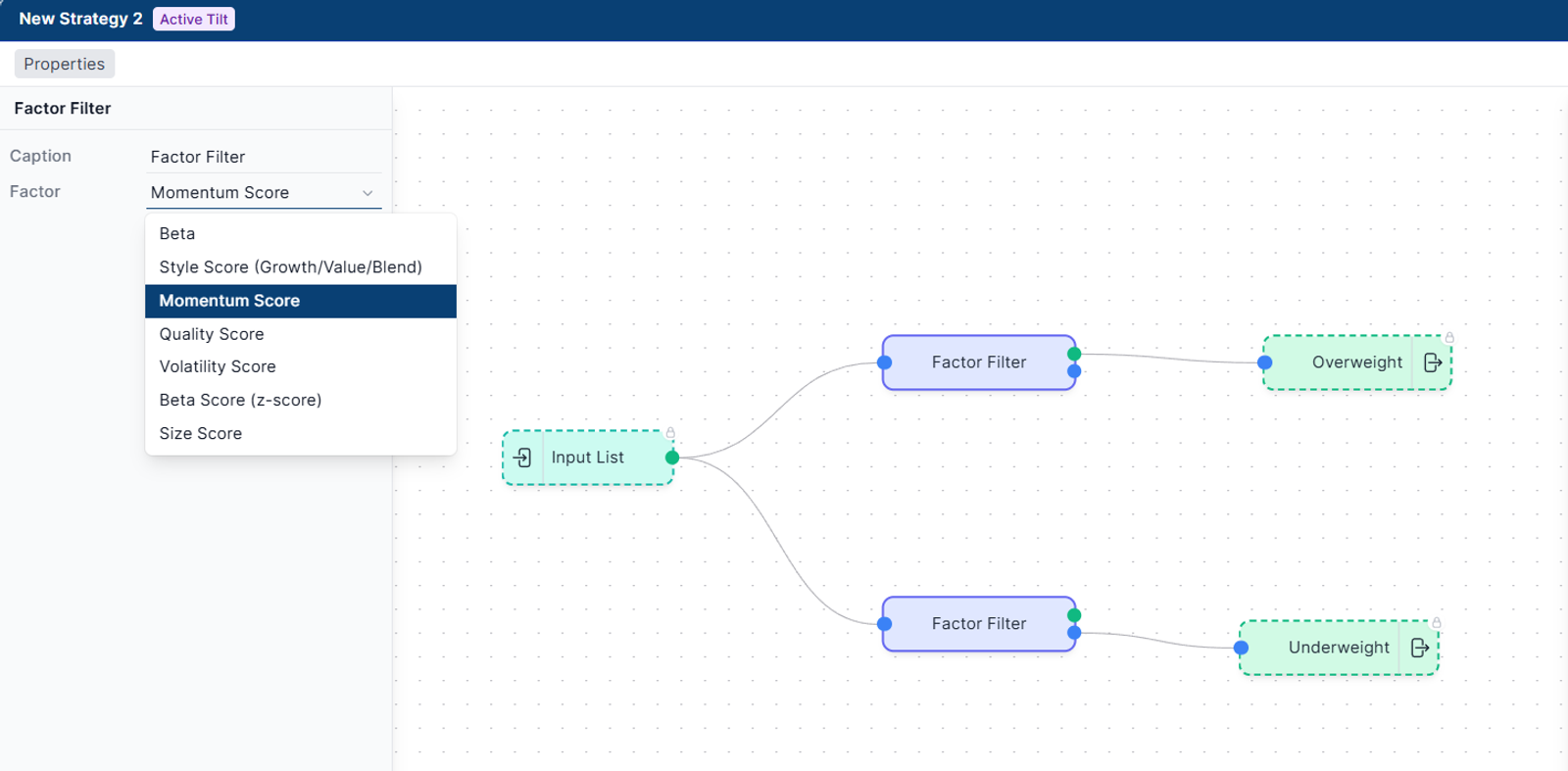1568x771 pixels.
Task: Select the Overweight output node
Action: (1357, 362)
